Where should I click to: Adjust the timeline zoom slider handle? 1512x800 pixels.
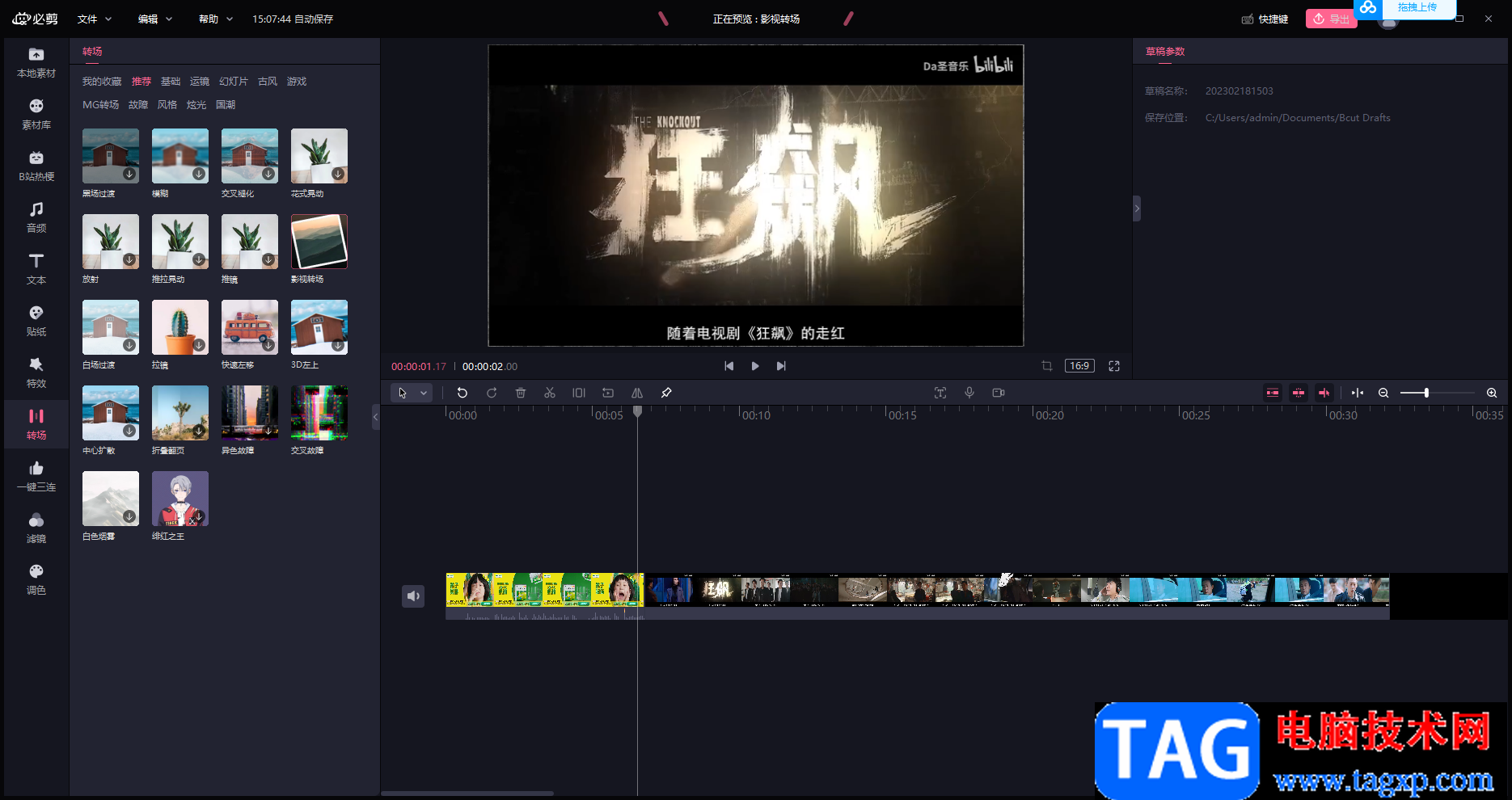click(1426, 393)
